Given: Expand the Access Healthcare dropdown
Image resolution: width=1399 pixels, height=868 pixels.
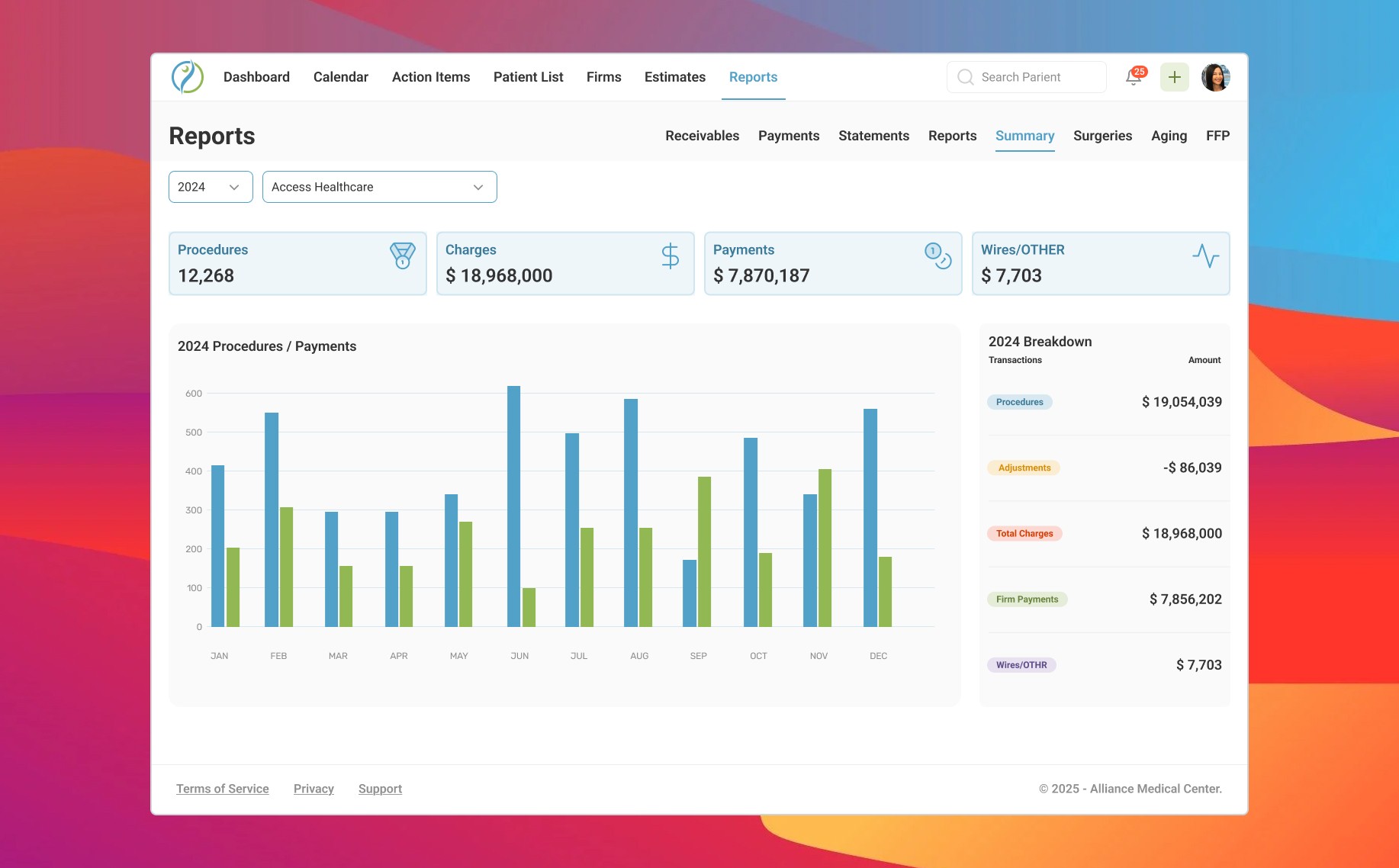Looking at the screenshot, I should point(380,187).
